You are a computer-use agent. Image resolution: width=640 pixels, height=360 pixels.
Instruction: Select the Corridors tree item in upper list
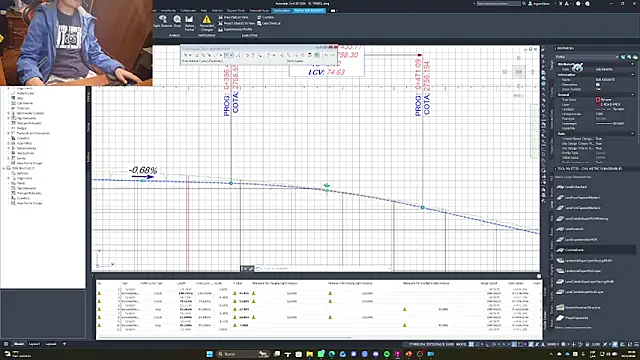click(x=23, y=138)
